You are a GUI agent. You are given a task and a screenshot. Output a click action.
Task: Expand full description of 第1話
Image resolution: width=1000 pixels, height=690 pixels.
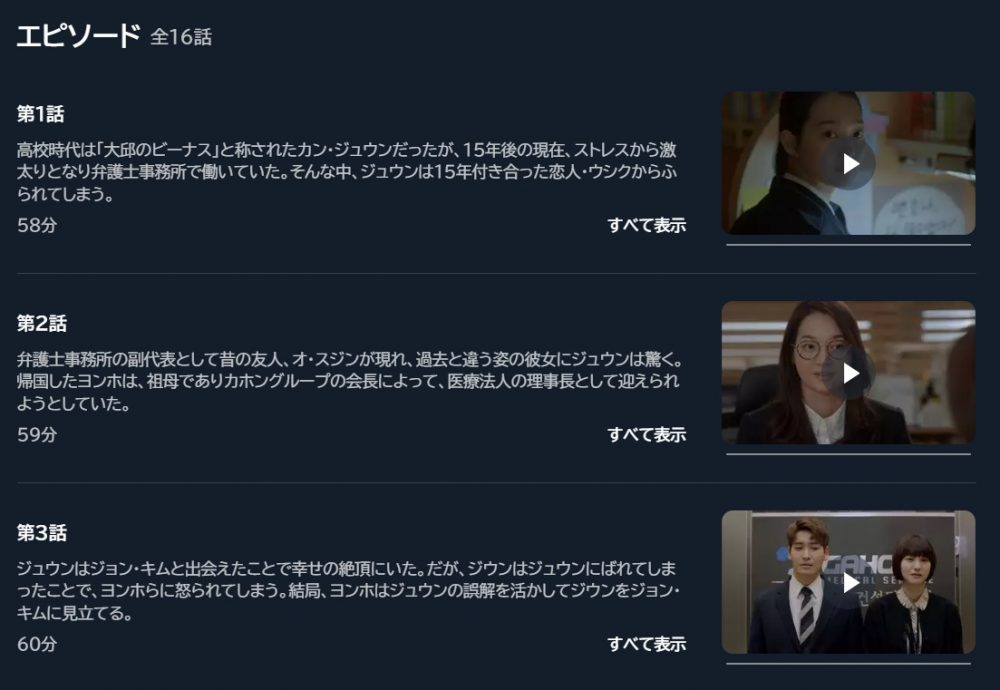pyautogui.click(x=647, y=225)
